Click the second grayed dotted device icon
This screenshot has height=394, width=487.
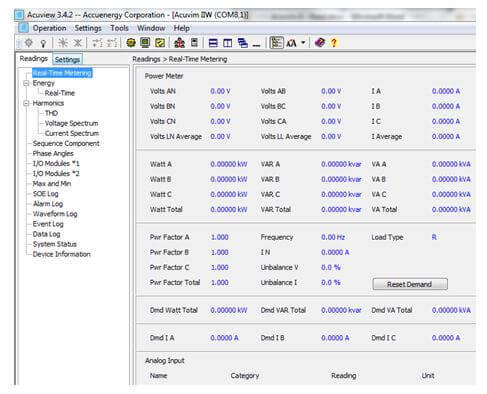[x=112, y=43]
